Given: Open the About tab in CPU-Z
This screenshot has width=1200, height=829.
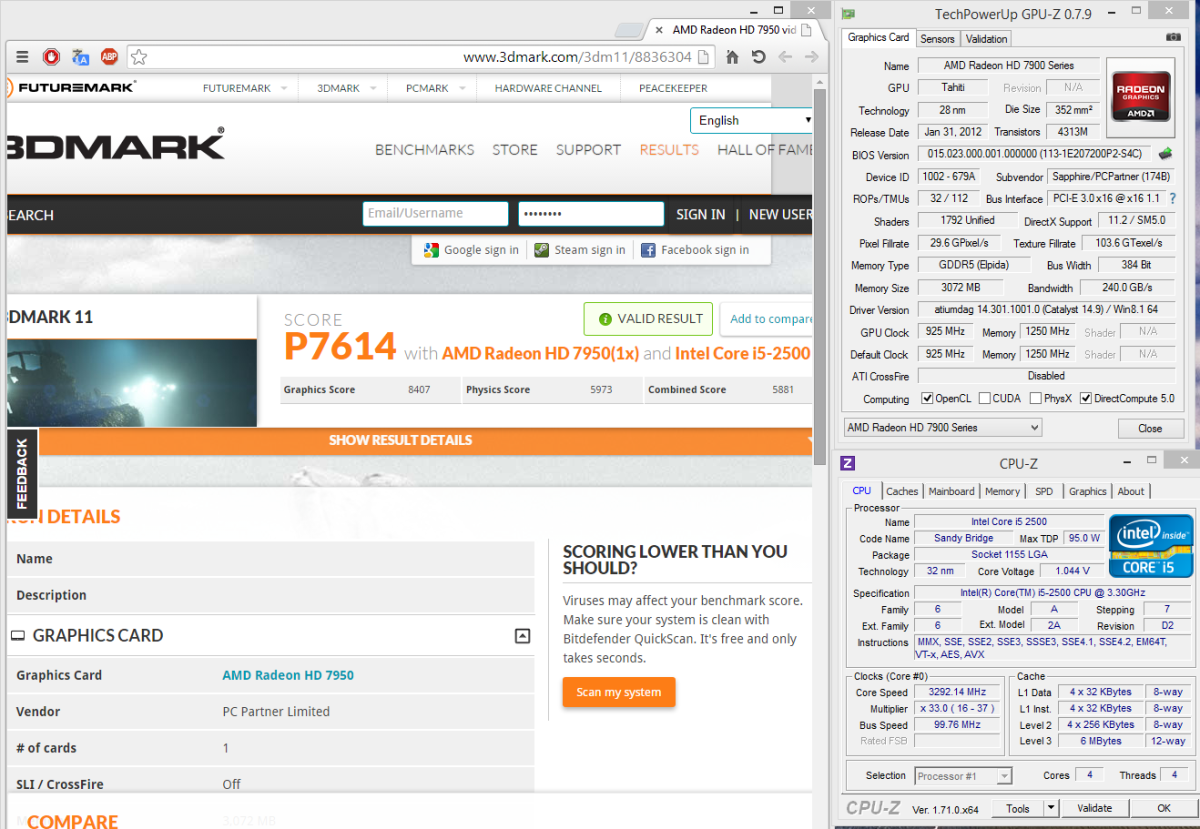Looking at the screenshot, I should click(x=1131, y=491).
